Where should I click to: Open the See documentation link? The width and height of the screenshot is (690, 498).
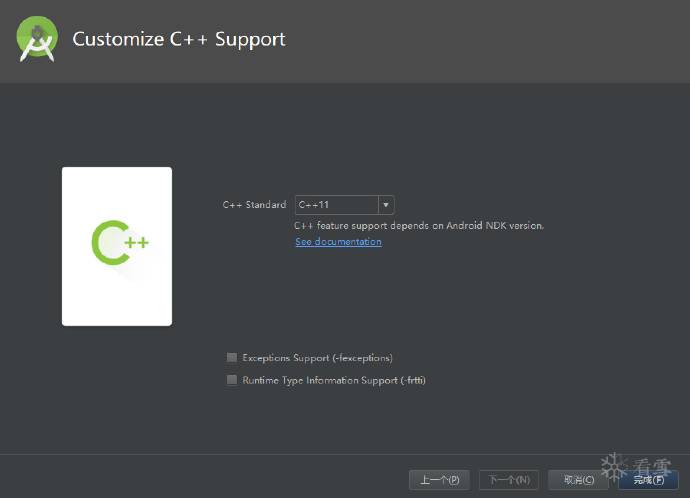(x=338, y=242)
